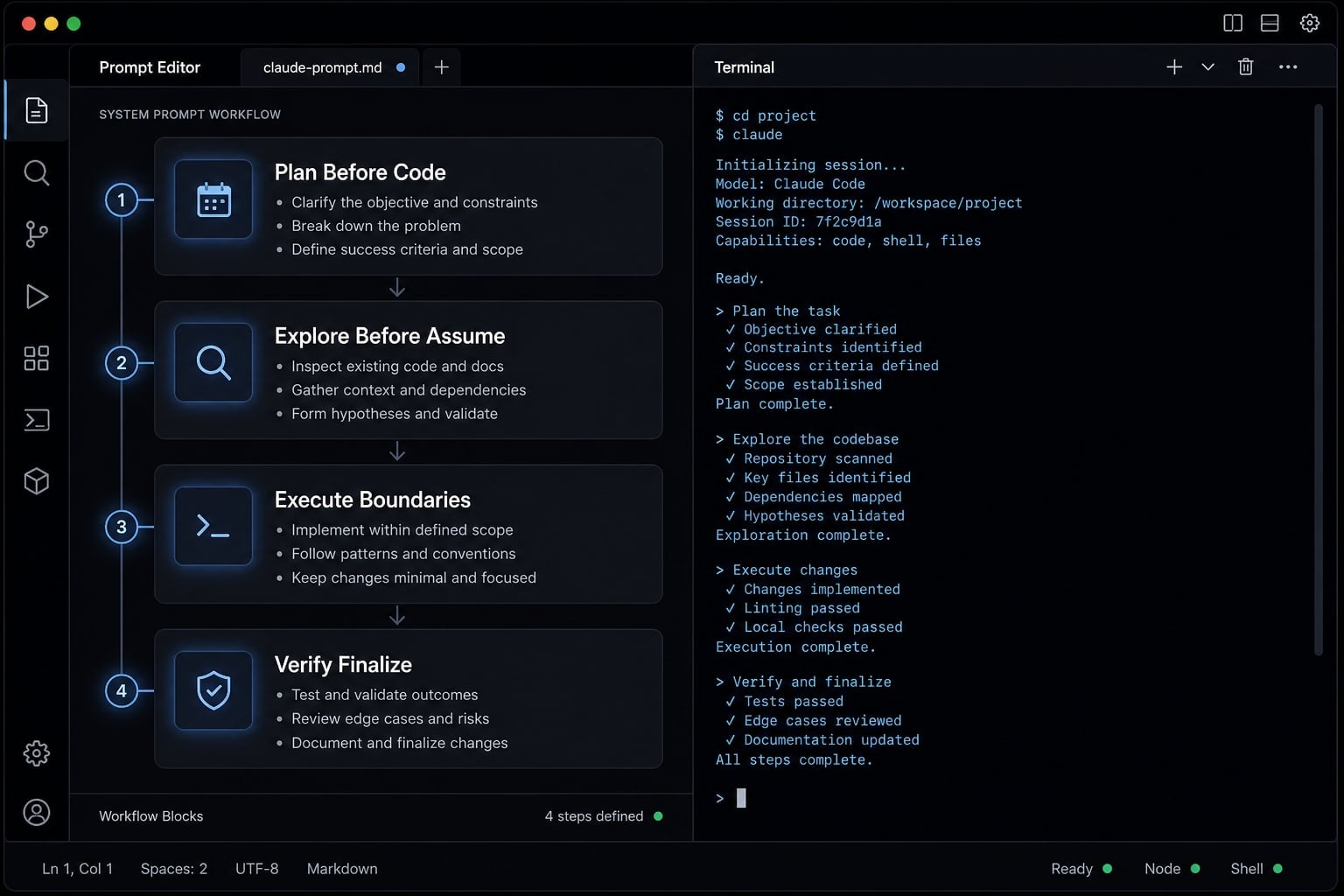
Task: Click All steps complete. terminal line
Action: (x=794, y=759)
